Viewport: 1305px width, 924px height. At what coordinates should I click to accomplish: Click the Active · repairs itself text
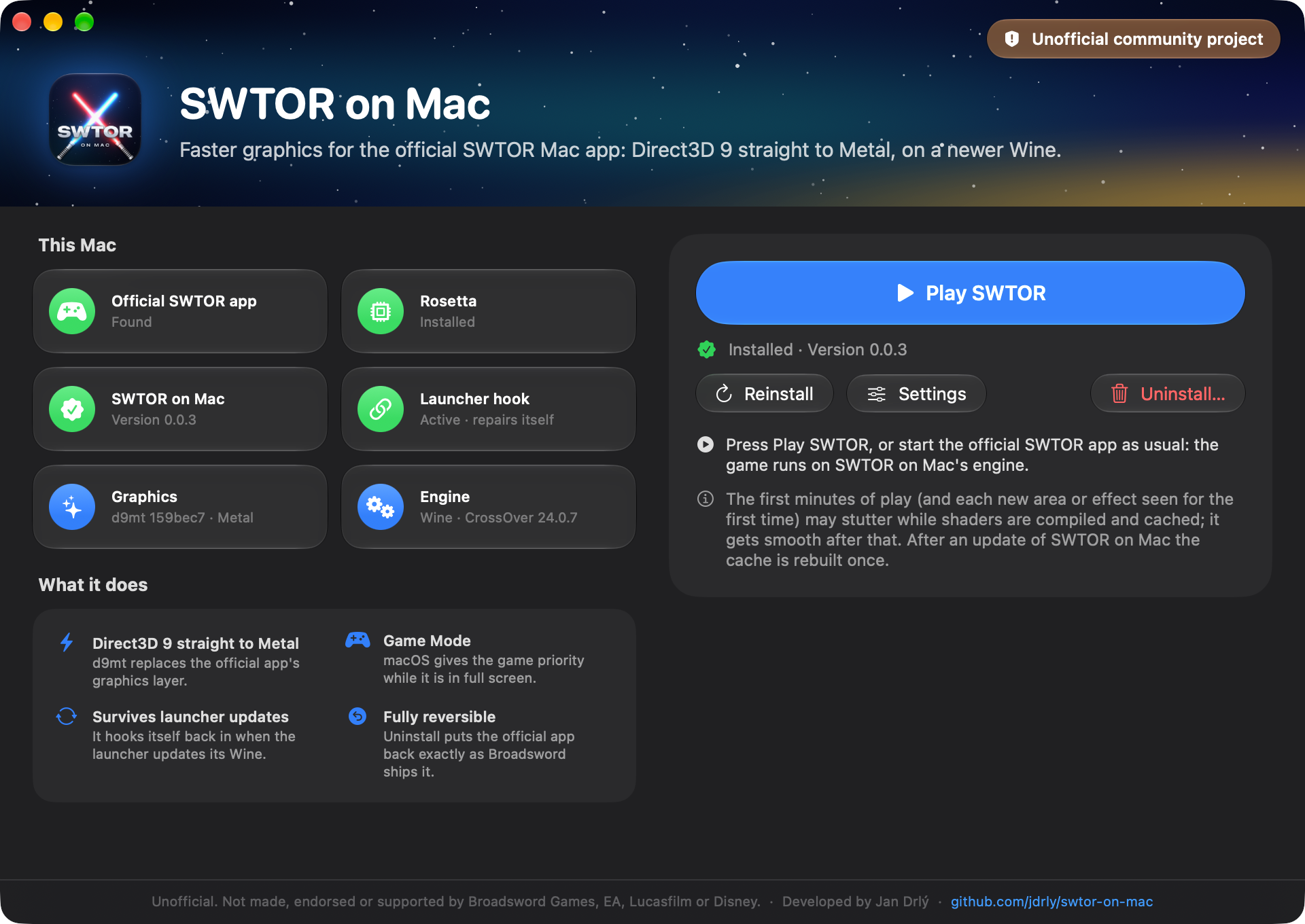(x=487, y=420)
